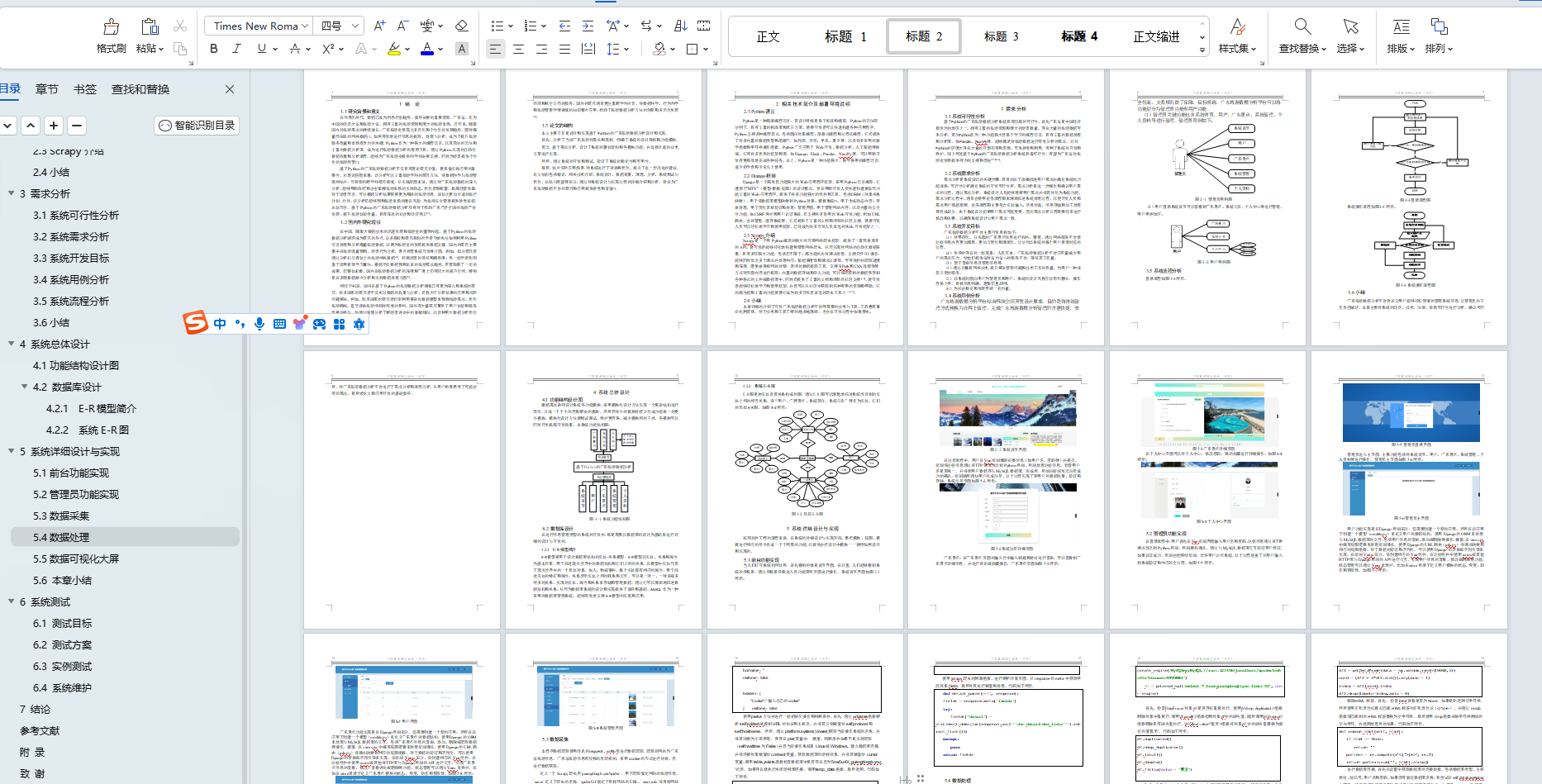Viewport: 1542px width, 784px height.
Task: Collapse the '6 系统测试' outline section
Action: [12, 601]
